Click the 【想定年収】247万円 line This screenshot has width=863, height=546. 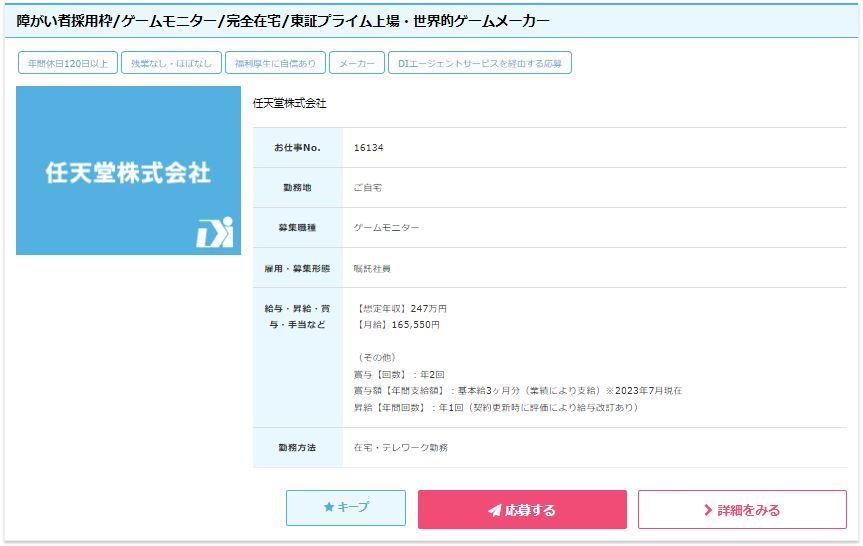[401, 309]
